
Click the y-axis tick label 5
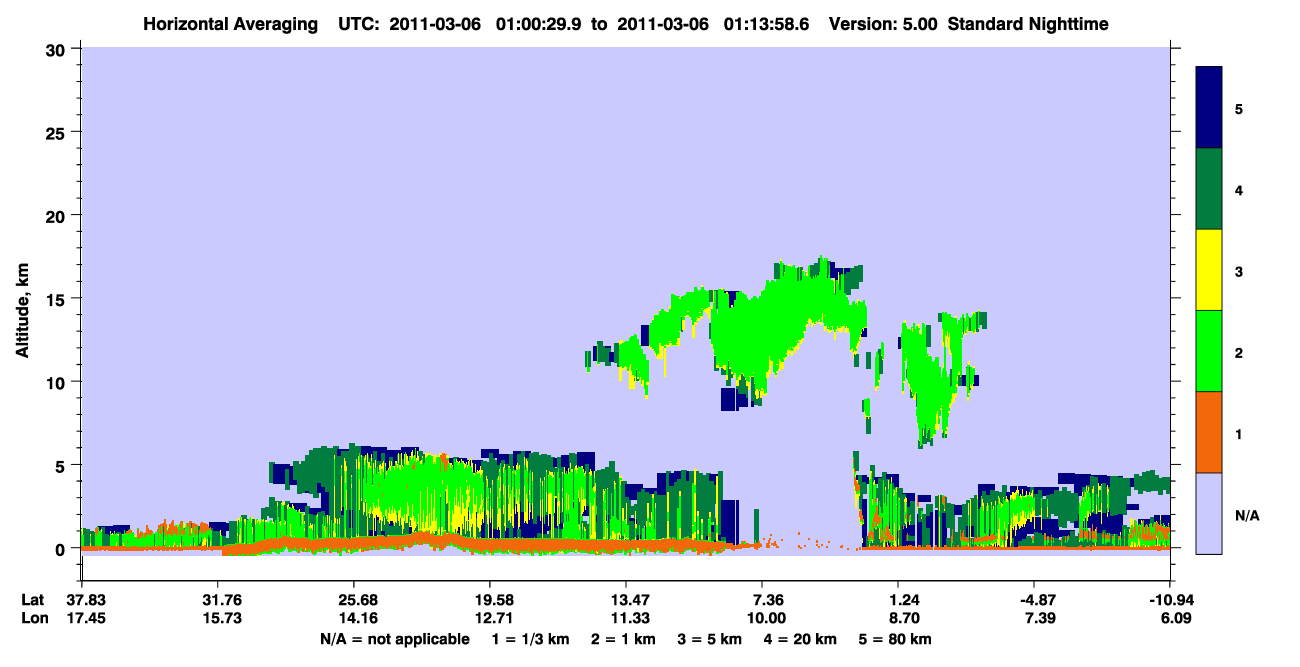[x=62, y=465]
